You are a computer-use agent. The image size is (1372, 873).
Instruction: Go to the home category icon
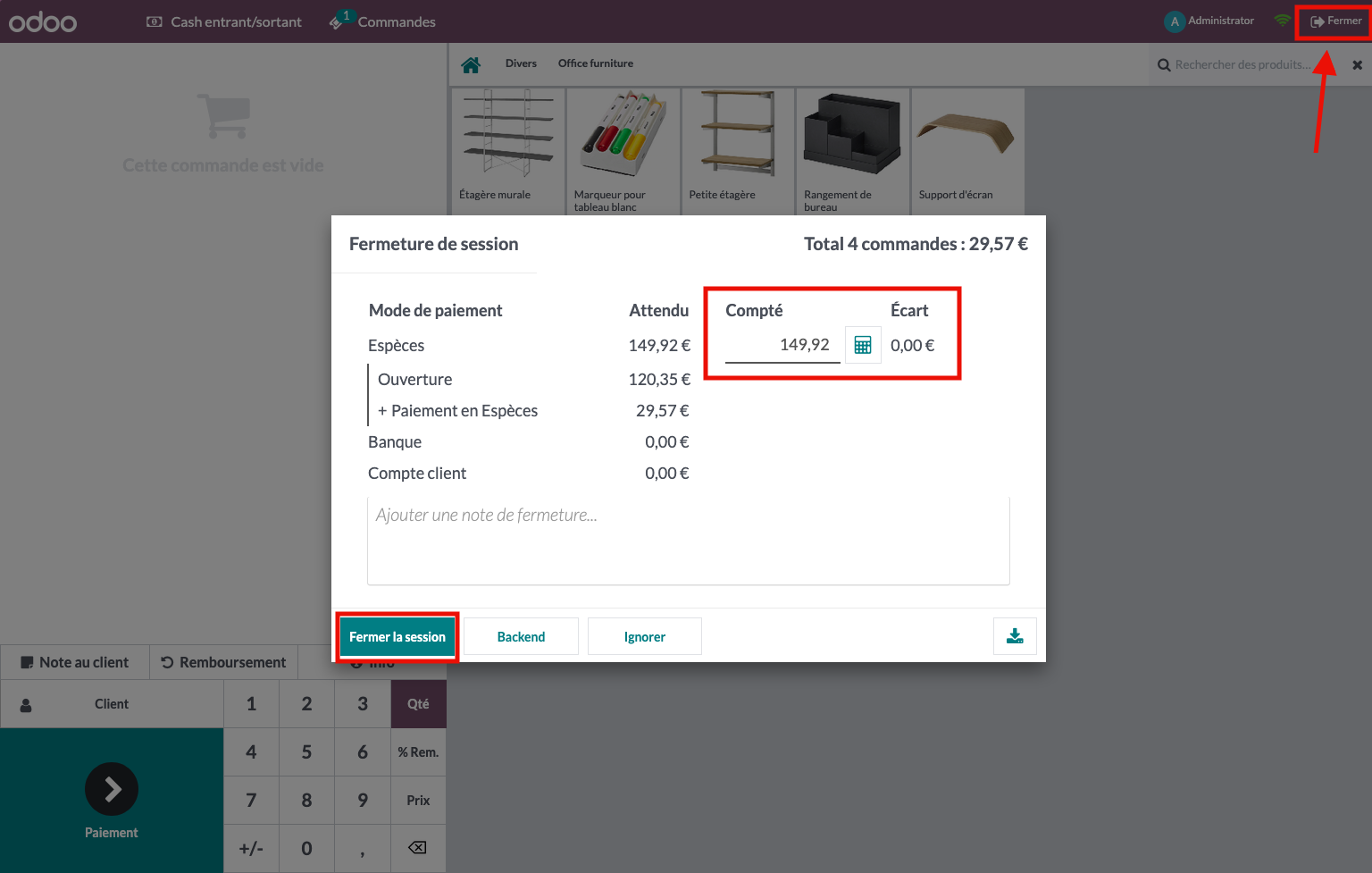(471, 64)
